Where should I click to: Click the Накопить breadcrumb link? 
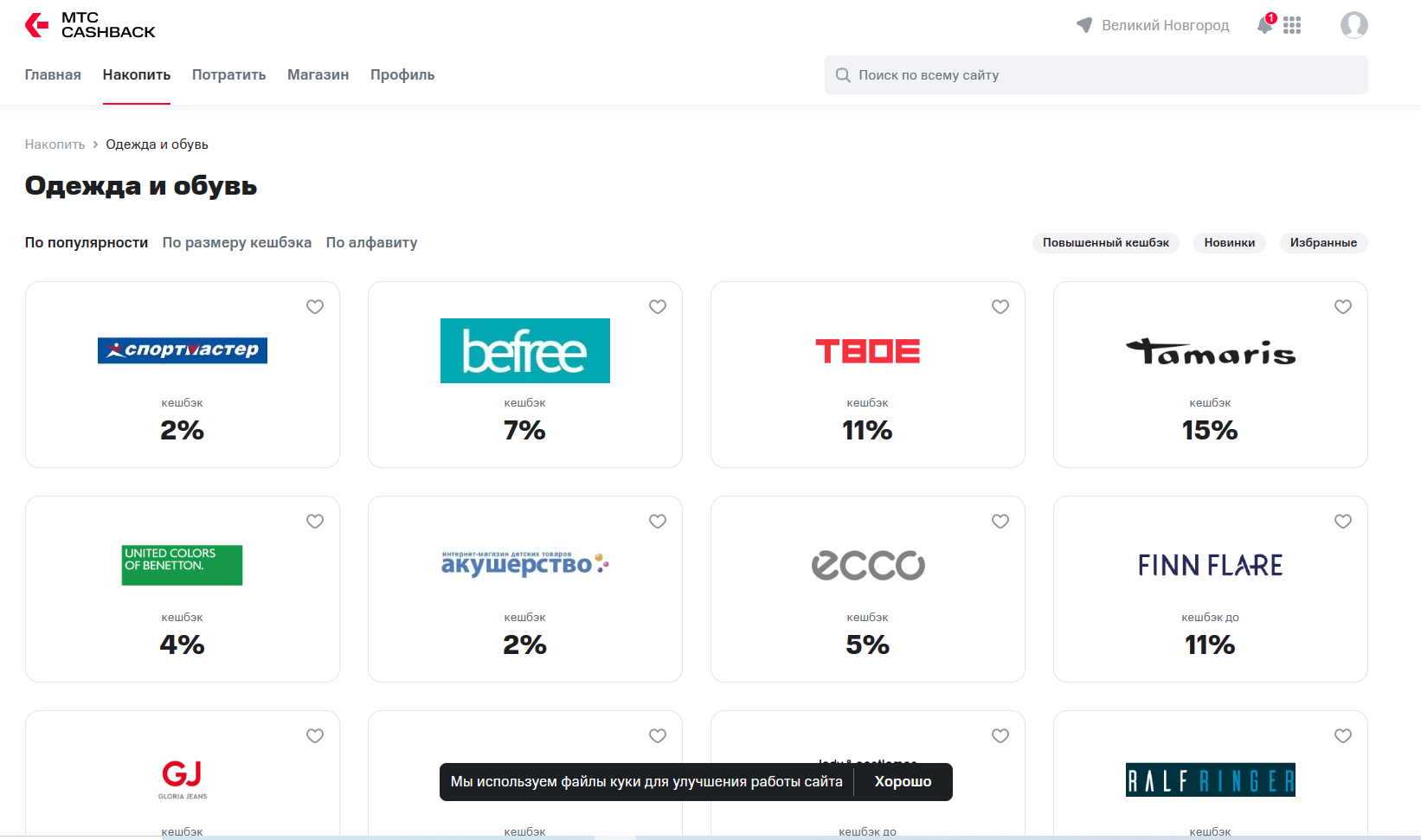55,144
